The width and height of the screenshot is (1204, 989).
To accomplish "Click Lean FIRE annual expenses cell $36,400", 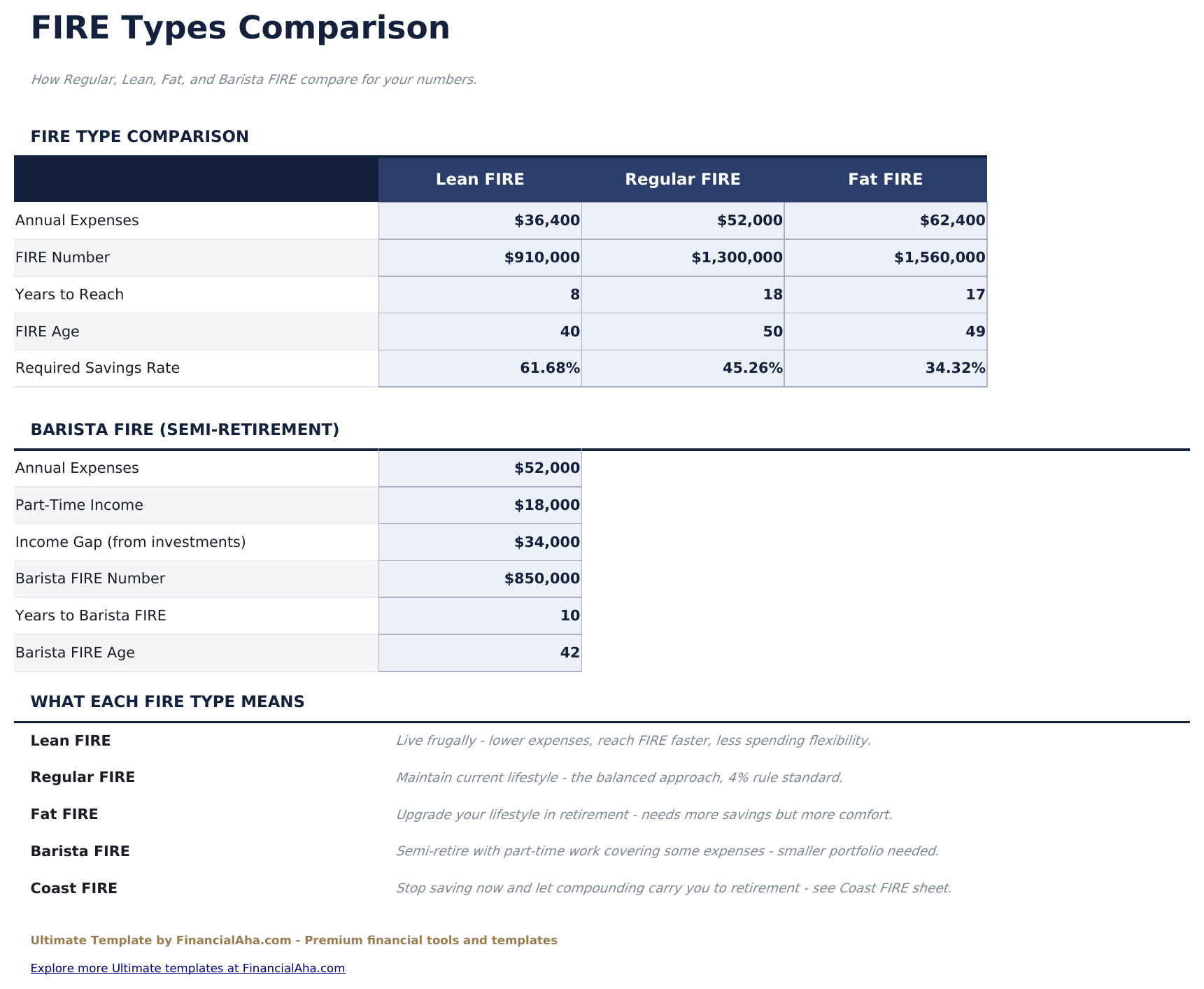I will click(480, 220).
